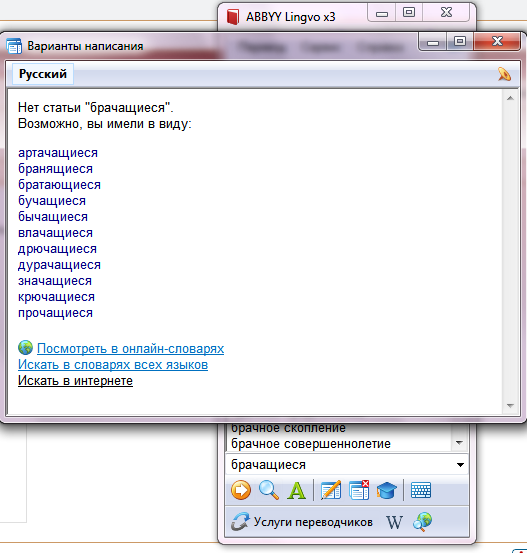
Task: Click the green letter A word forms icon
Action: click(x=296, y=490)
